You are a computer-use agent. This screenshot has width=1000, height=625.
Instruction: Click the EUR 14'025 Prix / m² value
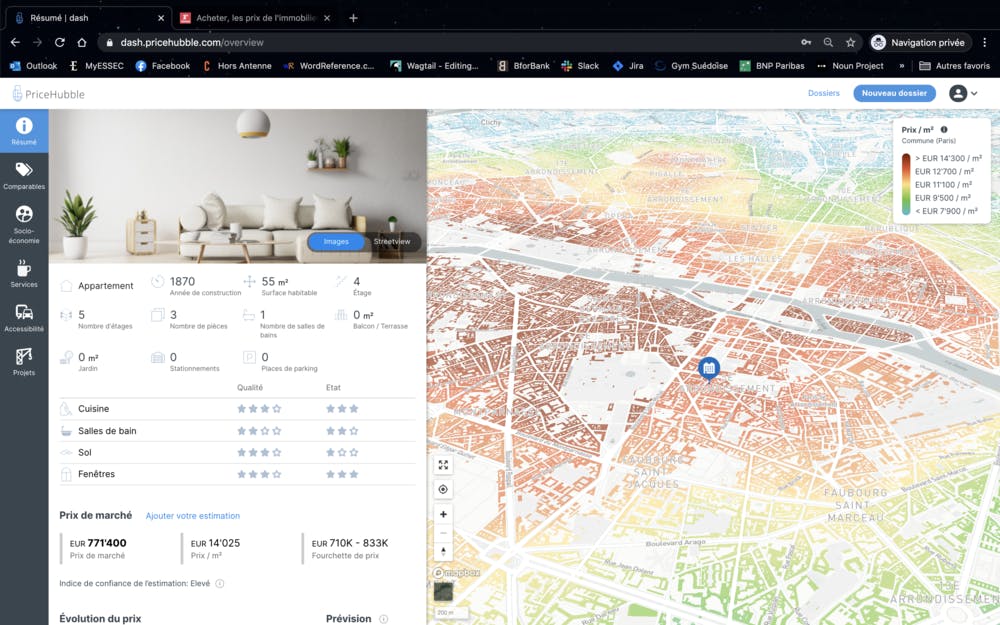[x=216, y=543]
